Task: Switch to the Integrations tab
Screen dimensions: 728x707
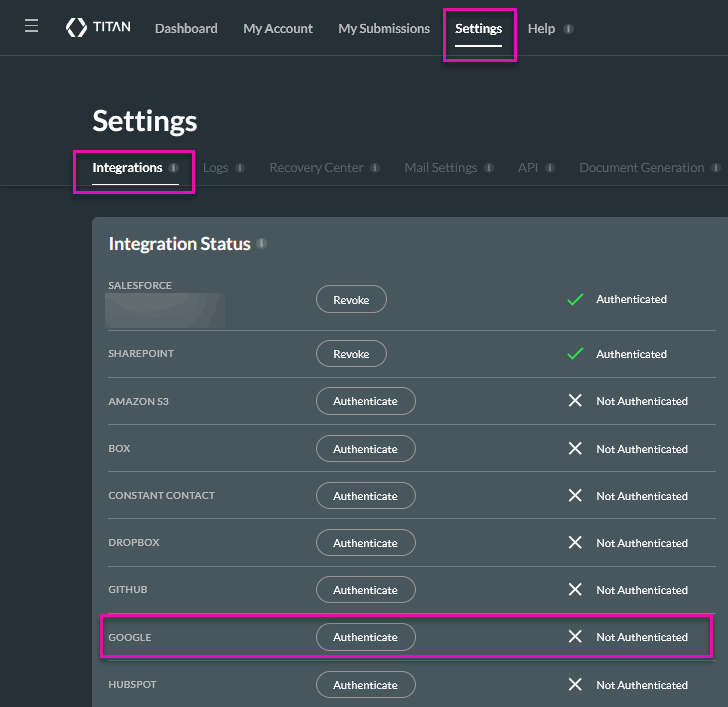Action: [127, 168]
